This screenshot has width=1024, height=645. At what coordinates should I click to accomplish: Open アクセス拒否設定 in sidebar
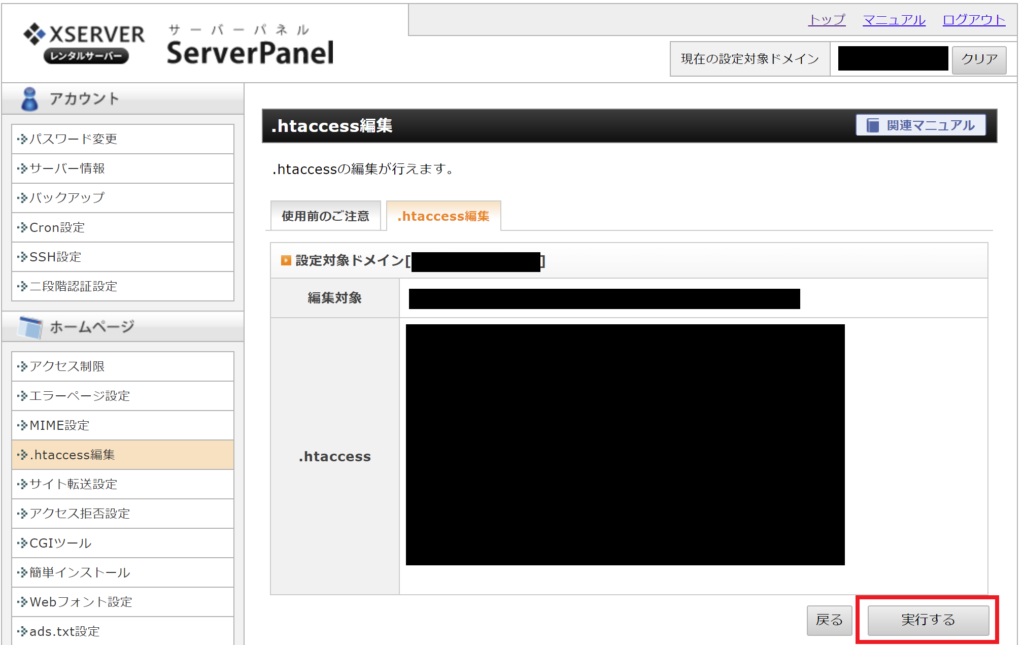pos(123,513)
